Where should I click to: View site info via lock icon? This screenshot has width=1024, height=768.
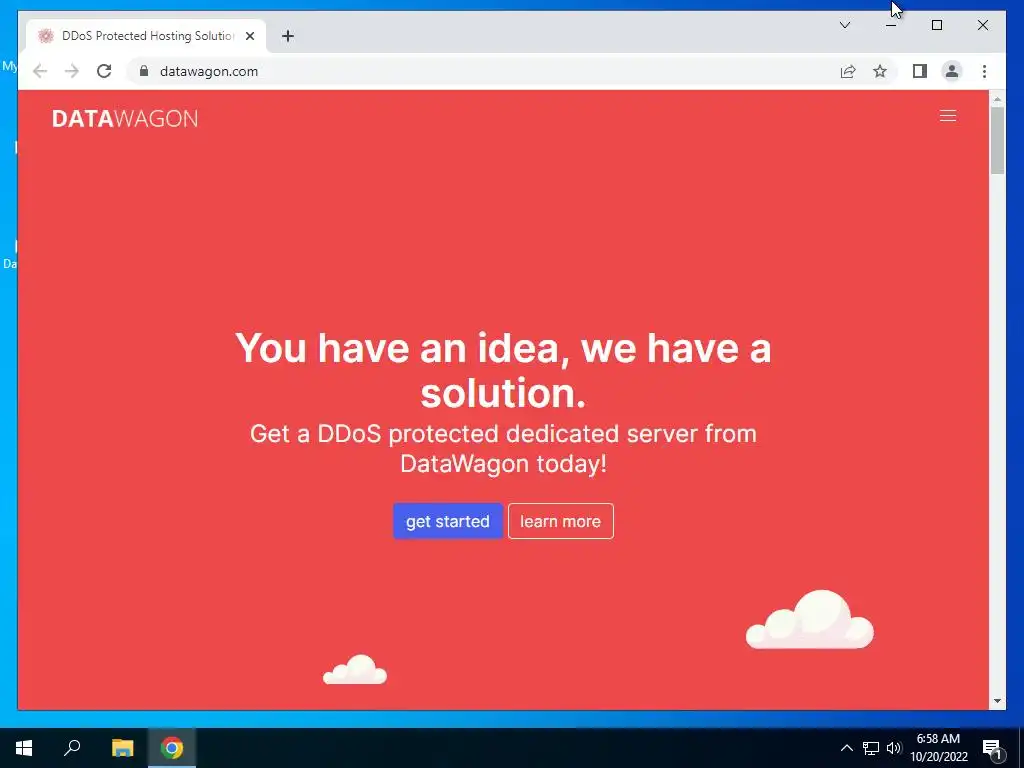(x=144, y=71)
